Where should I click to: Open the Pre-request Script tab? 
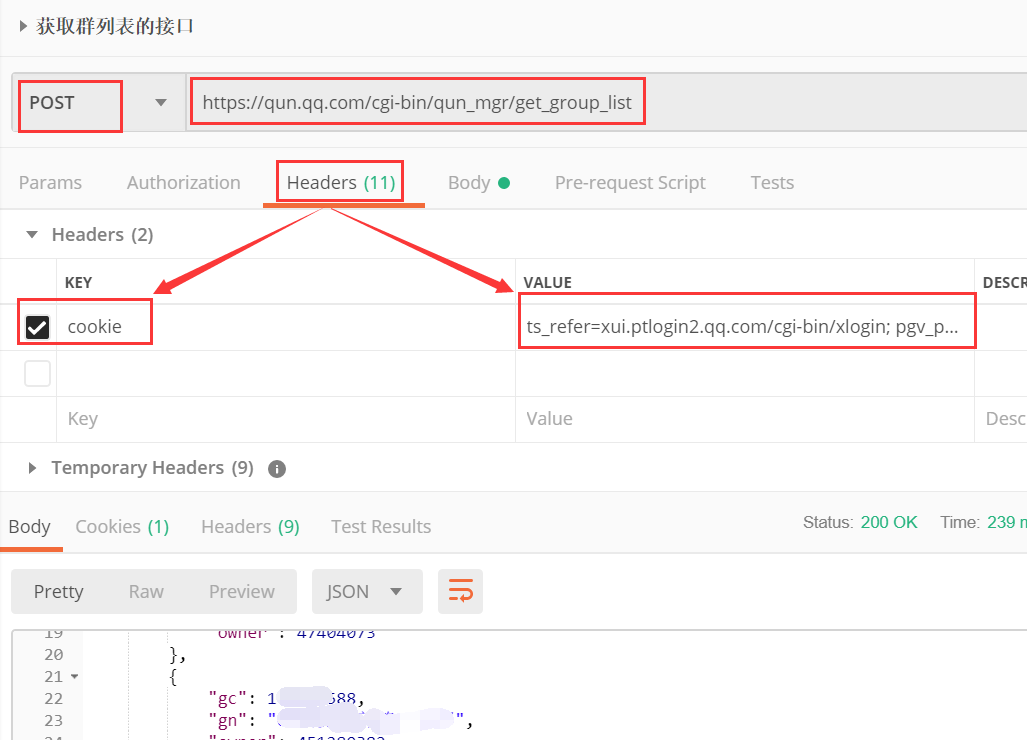[630, 183]
